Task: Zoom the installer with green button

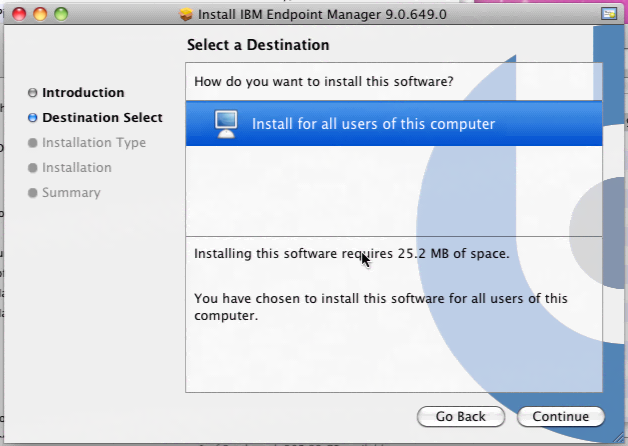Action: [61, 14]
